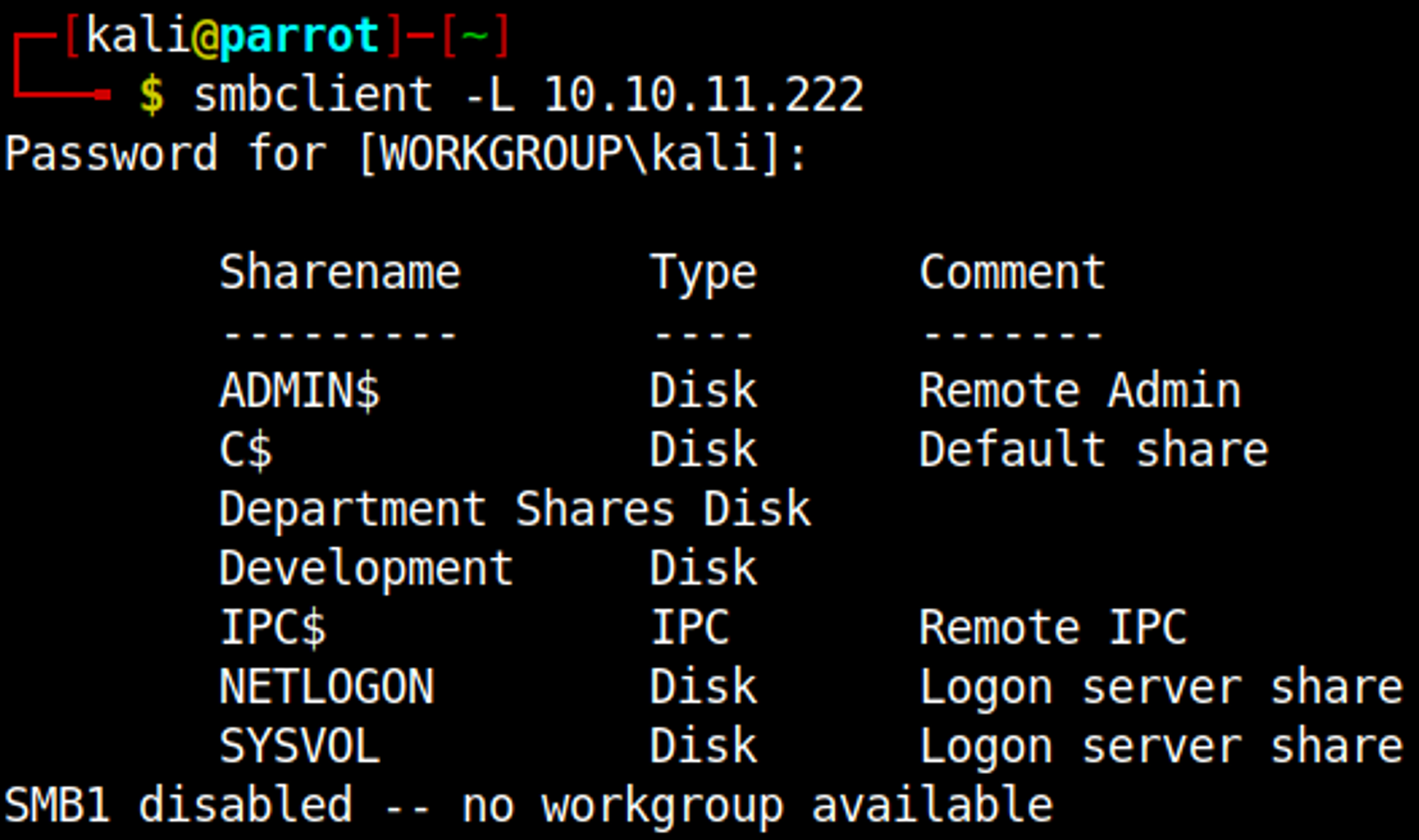Select the C$ share name
The width and height of the screenshot is (1419, 840).
(245, 451)
